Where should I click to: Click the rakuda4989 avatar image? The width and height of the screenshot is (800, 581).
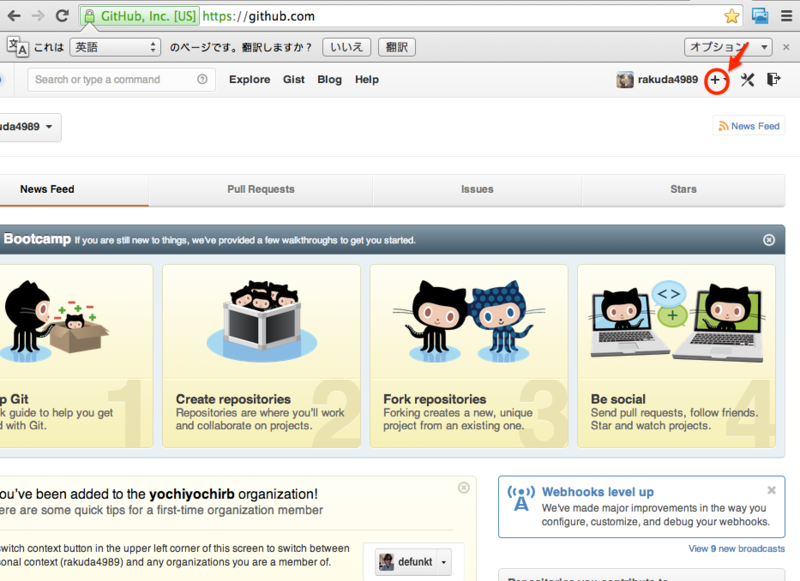click(x=625, y=80)
